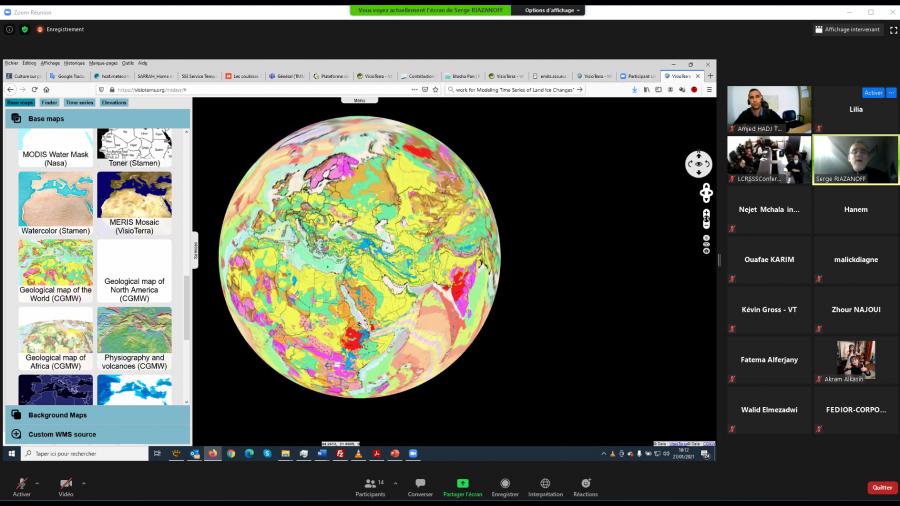
Task: Open the Fichier menu in Firefox
Action: click(11, 63)
